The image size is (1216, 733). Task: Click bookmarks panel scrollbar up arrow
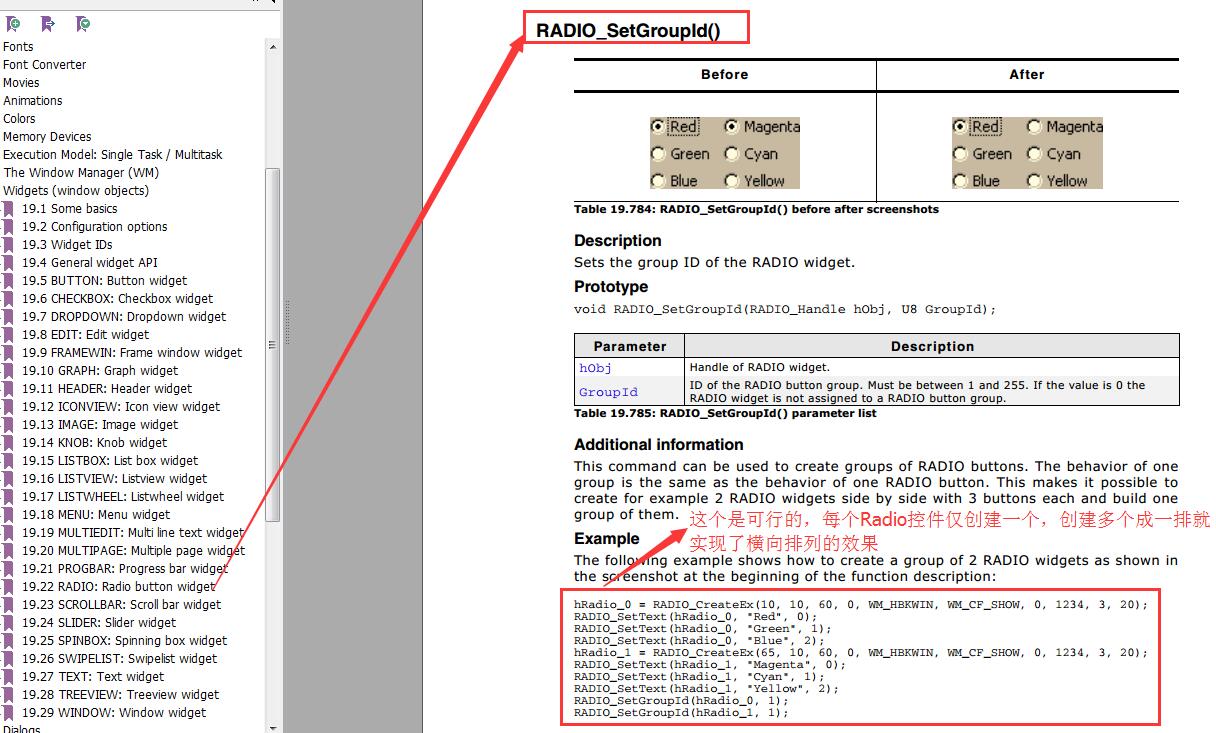(x=273, y=47)
